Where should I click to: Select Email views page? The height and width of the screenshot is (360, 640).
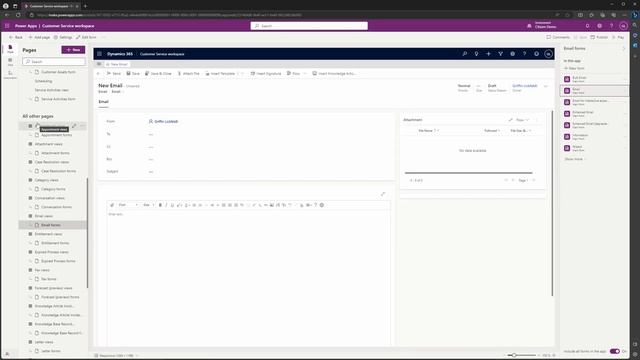pyautogui.click(x=43, y=216)
